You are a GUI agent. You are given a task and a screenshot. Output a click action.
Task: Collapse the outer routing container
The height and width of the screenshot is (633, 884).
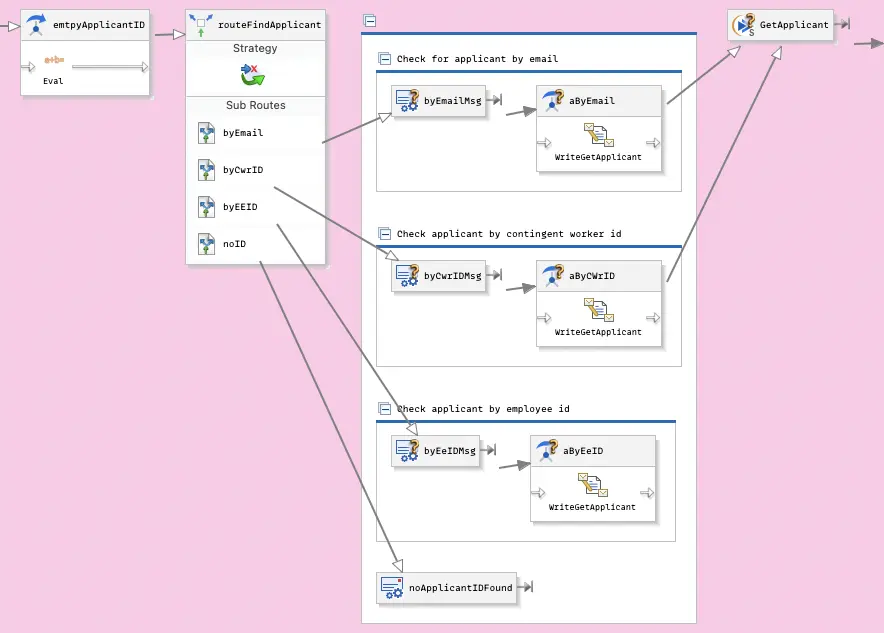(x=370, y=20)
